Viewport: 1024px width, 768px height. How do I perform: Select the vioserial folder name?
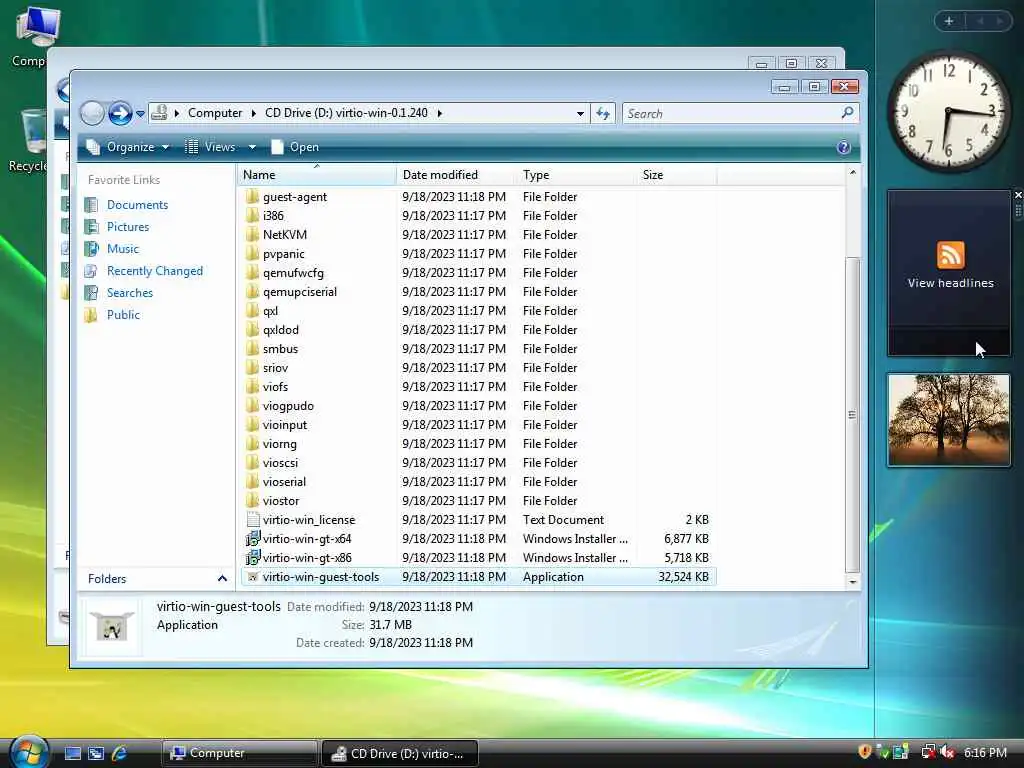point(284,482)
